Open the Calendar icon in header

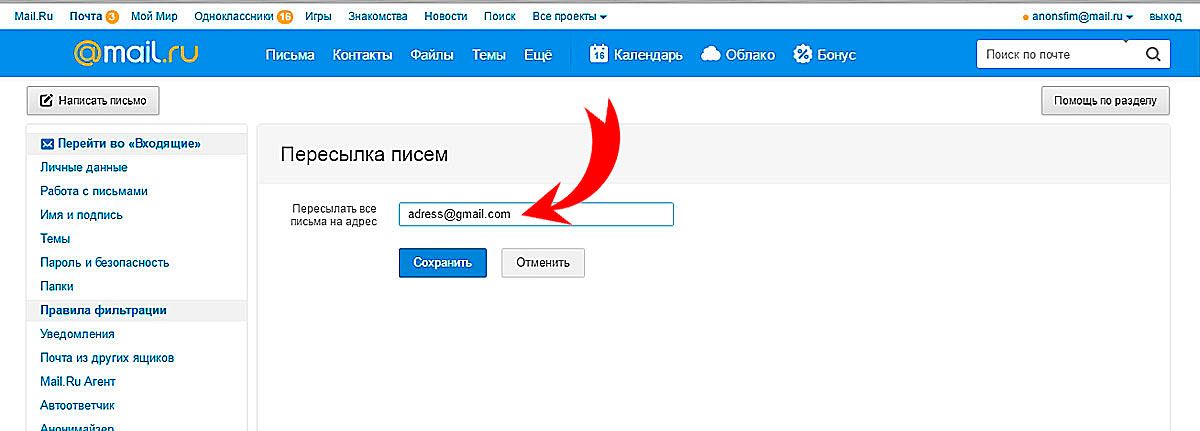coord(599,54)
